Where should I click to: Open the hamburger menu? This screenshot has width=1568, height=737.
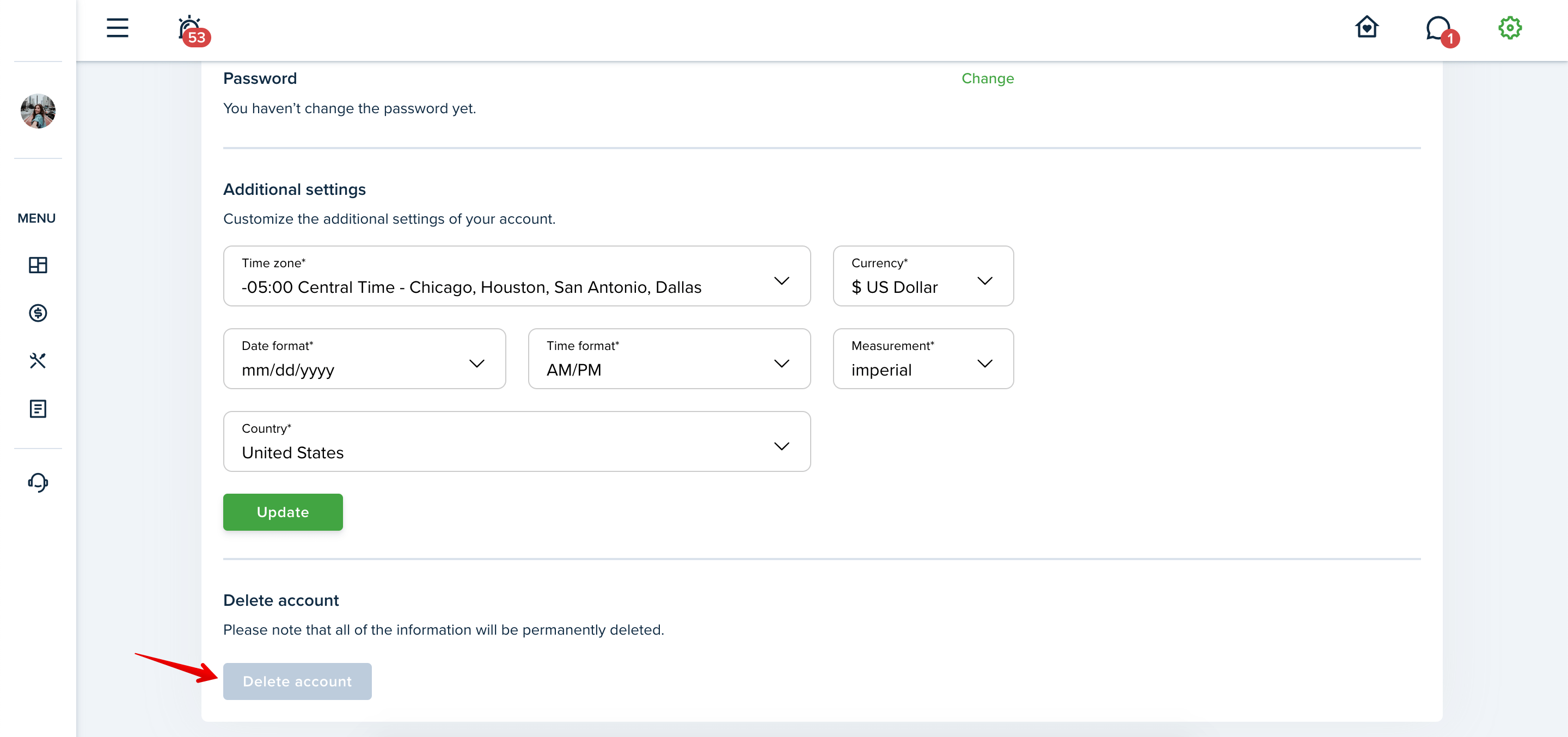(118, 28)
